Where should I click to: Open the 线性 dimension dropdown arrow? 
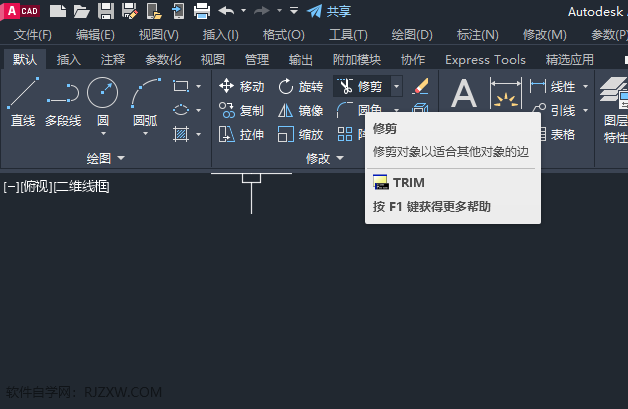click(586, 86)
